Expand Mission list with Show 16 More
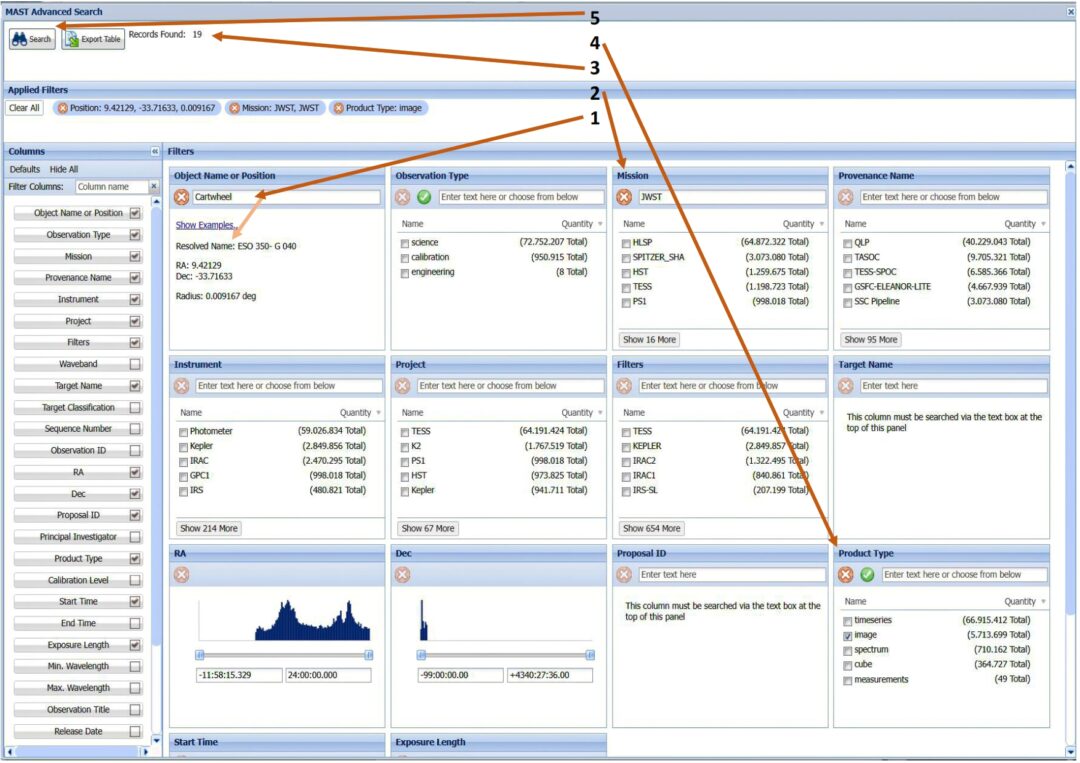The image size is (1080, 763). [649, 340]
